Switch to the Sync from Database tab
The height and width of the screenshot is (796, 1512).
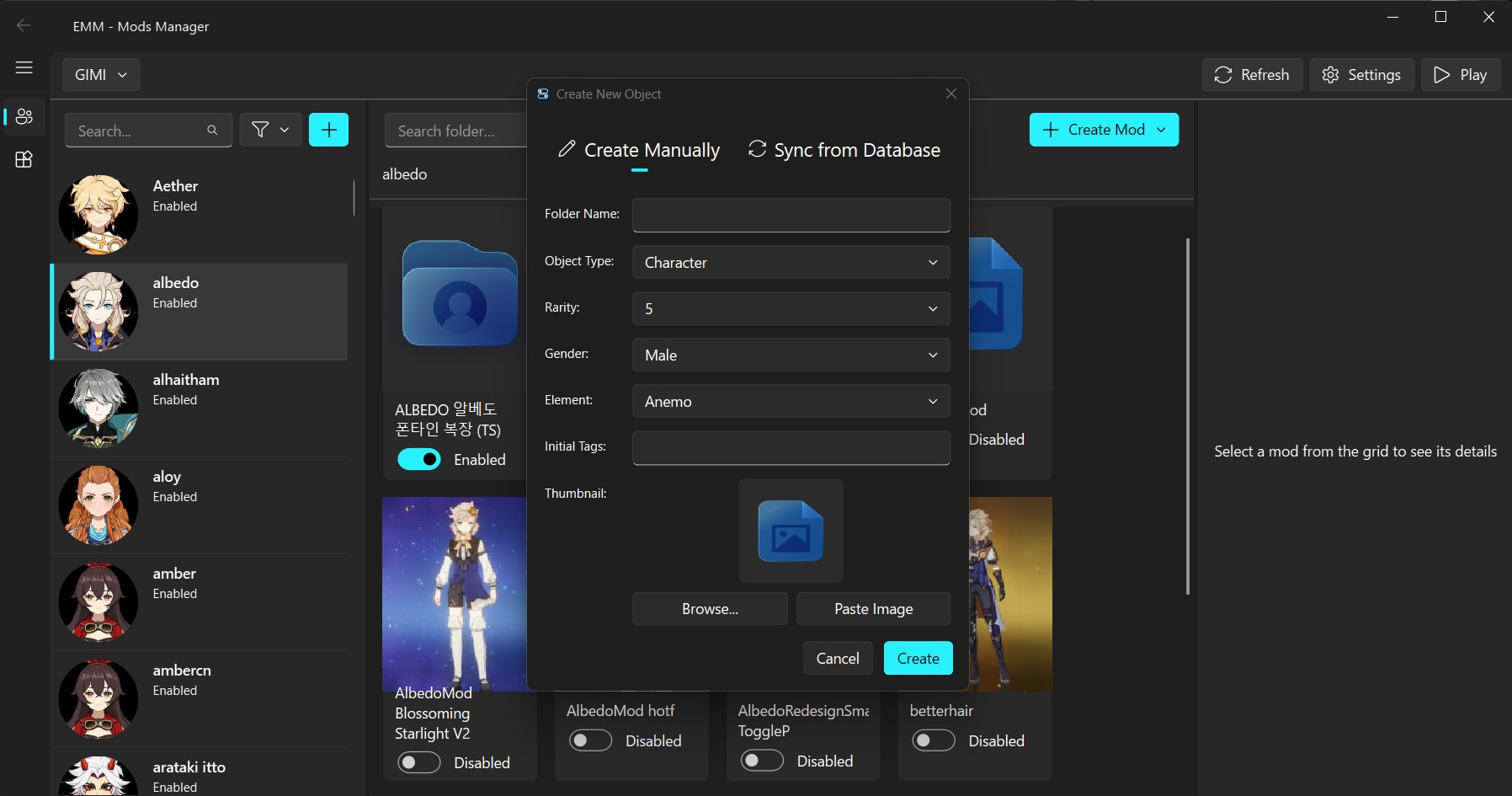pyautogui.click(x=844, y=150)
